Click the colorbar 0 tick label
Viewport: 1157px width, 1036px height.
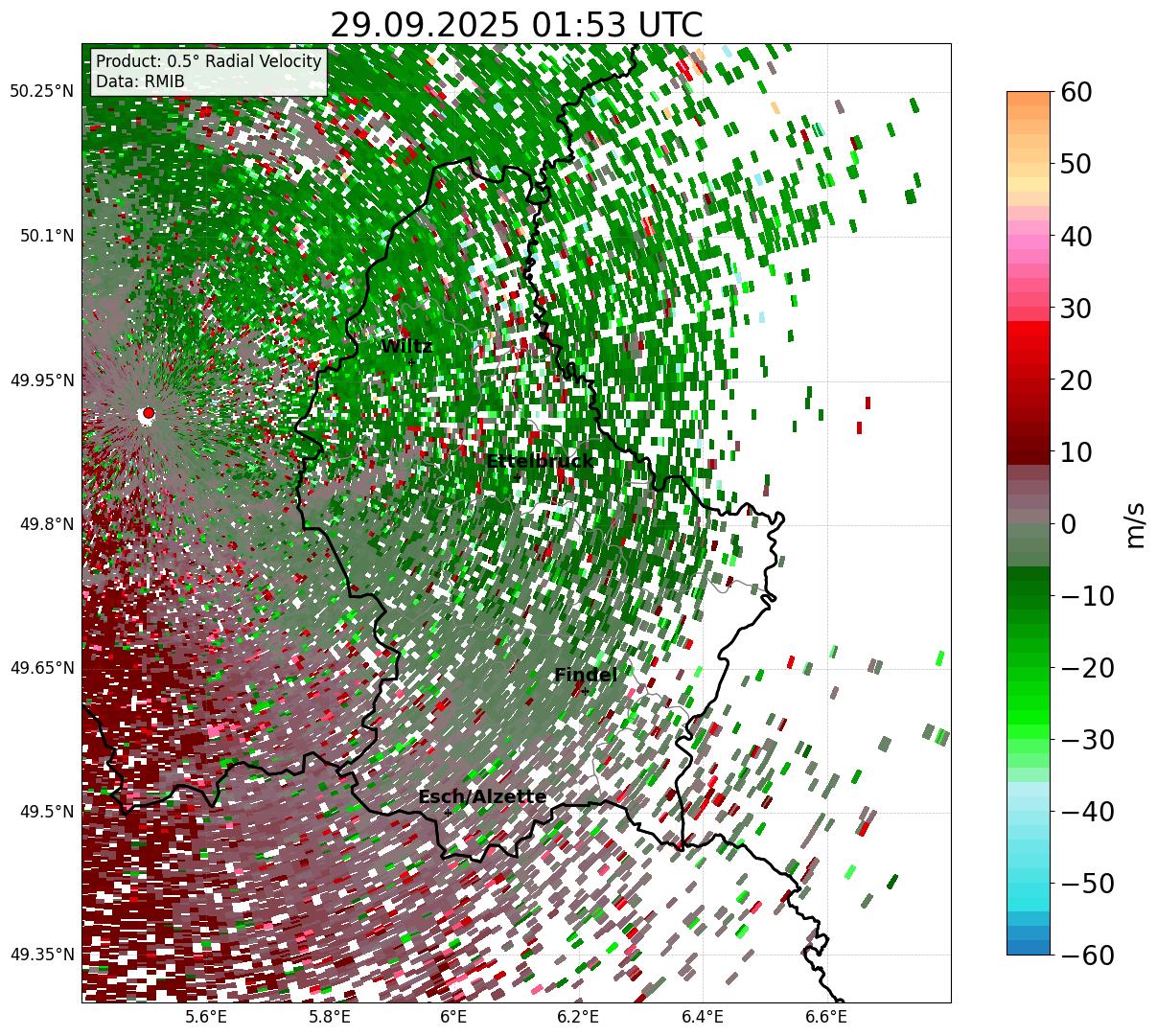[x=1068, y=523]
